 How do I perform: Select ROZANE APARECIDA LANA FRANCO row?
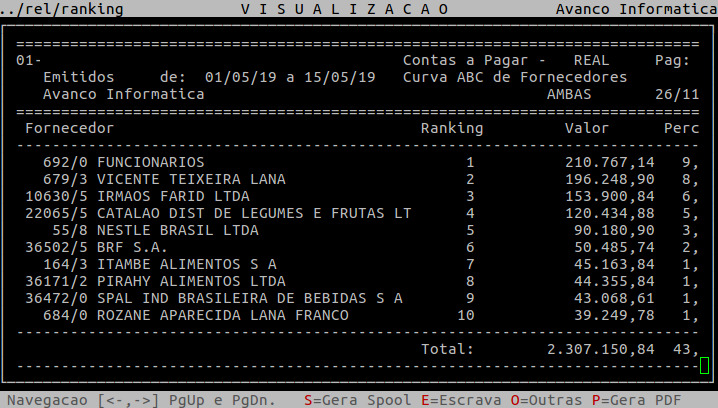(x=222, y=315)
